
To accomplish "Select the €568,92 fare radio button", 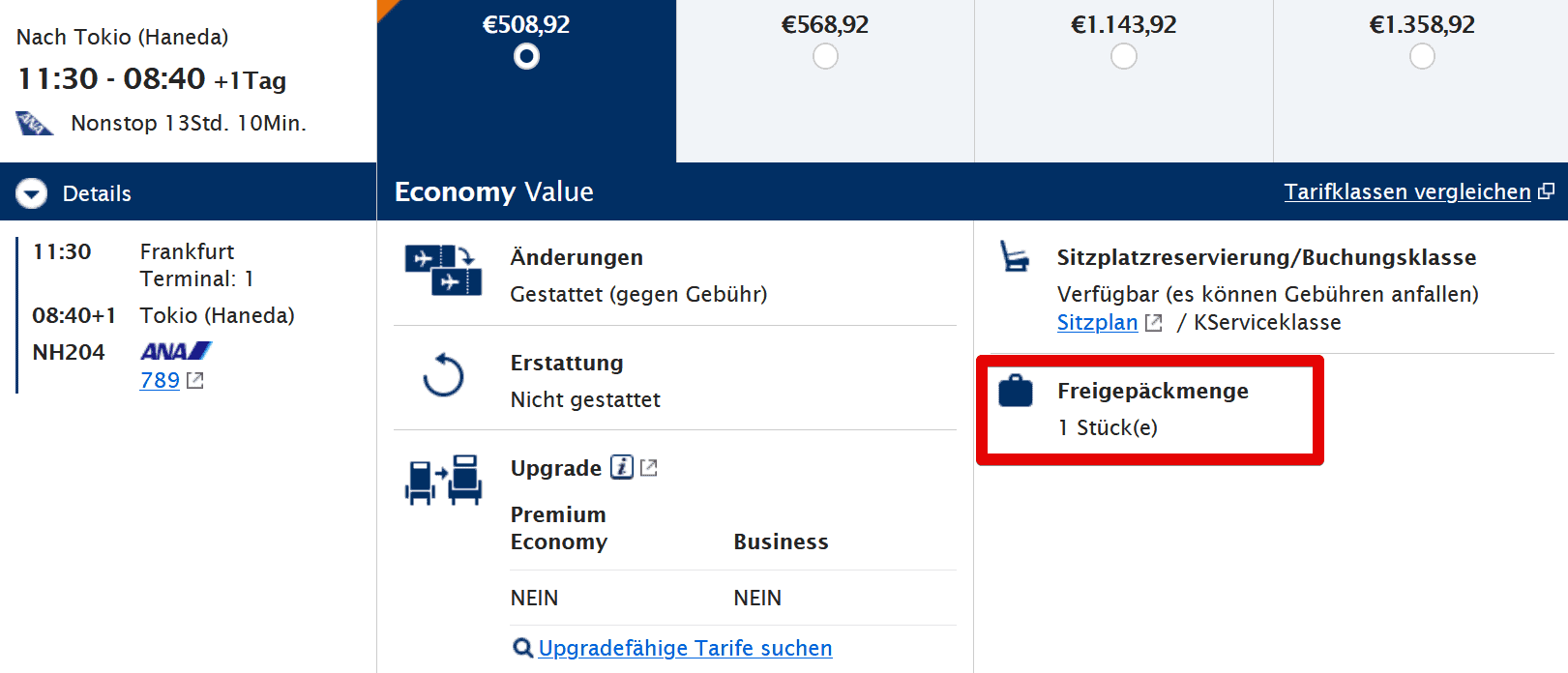I will (x=825, y=57).
